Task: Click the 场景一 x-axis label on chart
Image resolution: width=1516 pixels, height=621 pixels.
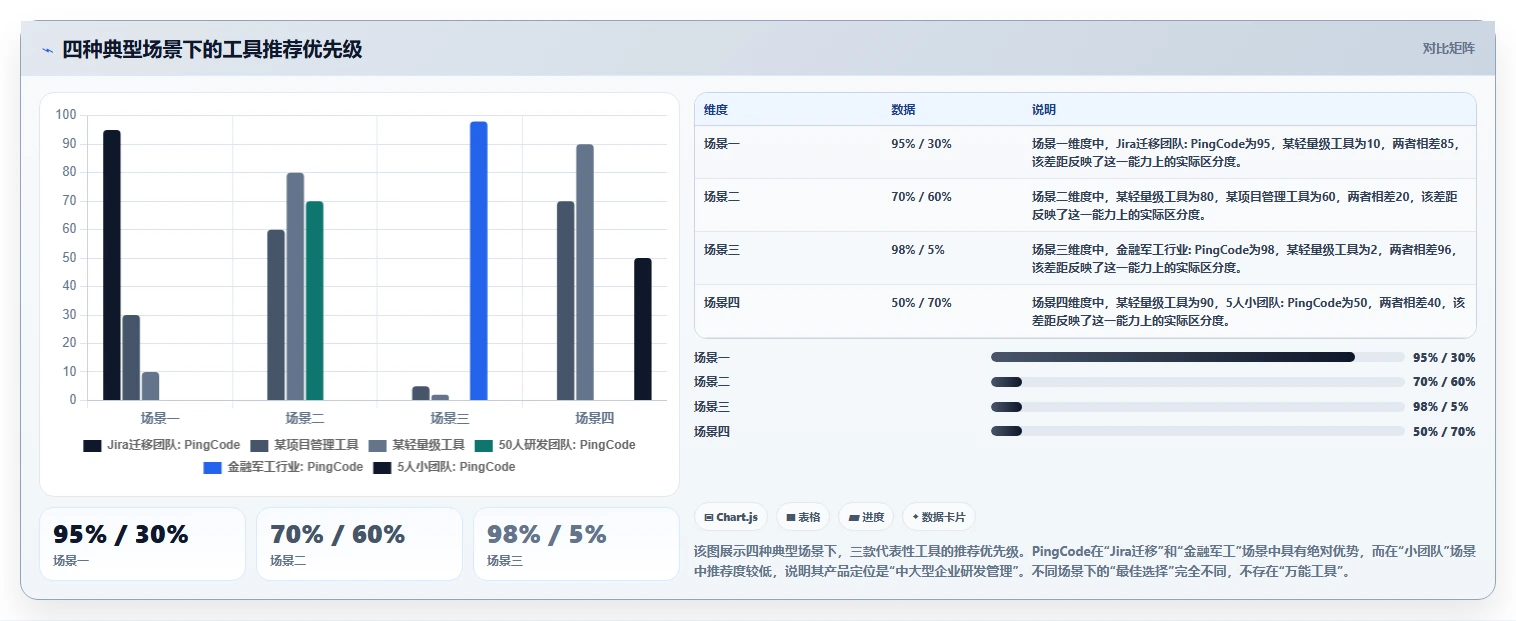Action: point(160,418)
